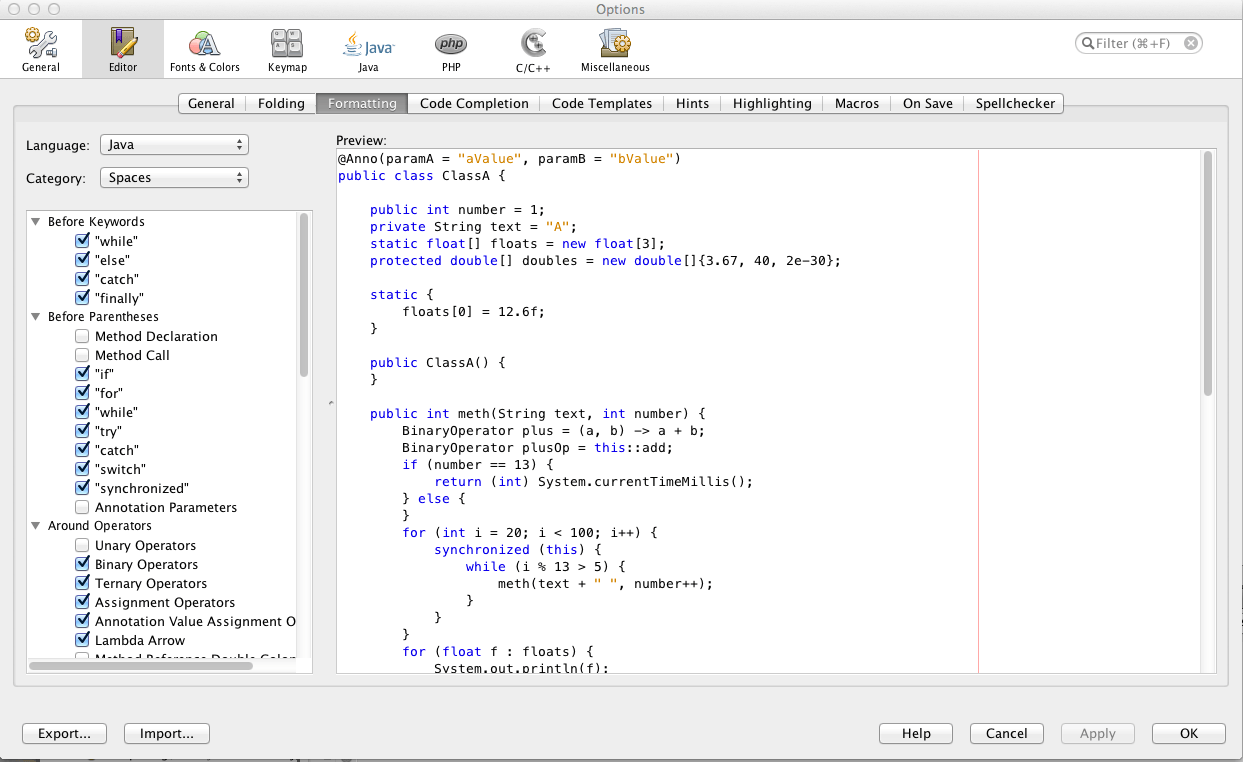Viewport: 1243px width, 762px height.
Task: Open the C/C++ options category
Action: pos(532,50)
